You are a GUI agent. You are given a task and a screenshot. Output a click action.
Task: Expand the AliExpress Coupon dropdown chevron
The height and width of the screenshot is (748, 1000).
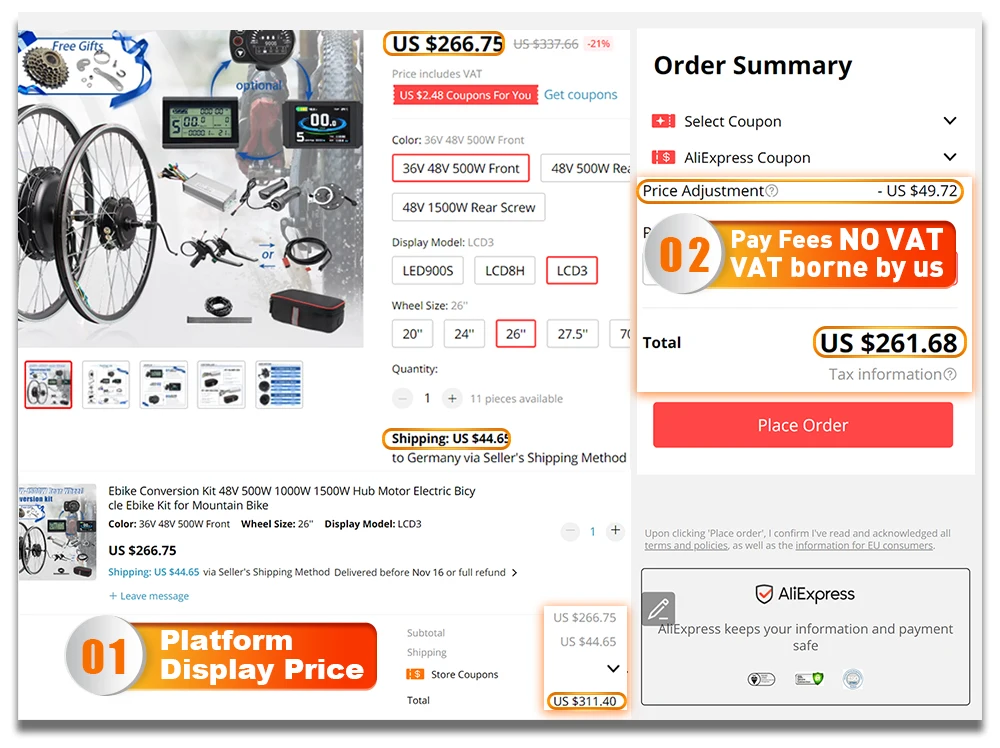[950, 157]
